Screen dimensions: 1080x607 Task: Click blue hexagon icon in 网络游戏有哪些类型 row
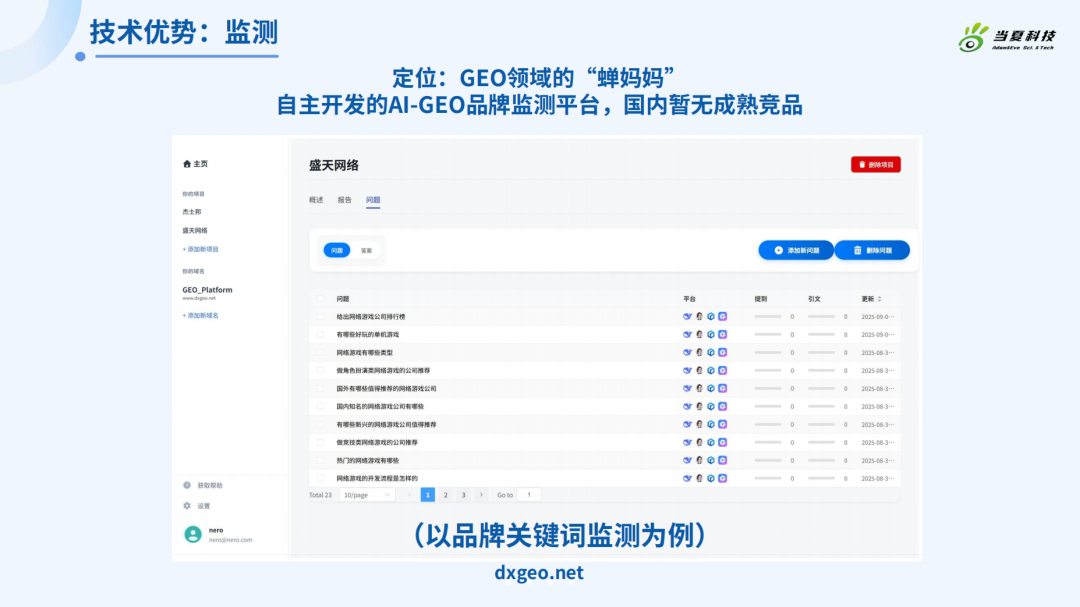pos(711,353)
